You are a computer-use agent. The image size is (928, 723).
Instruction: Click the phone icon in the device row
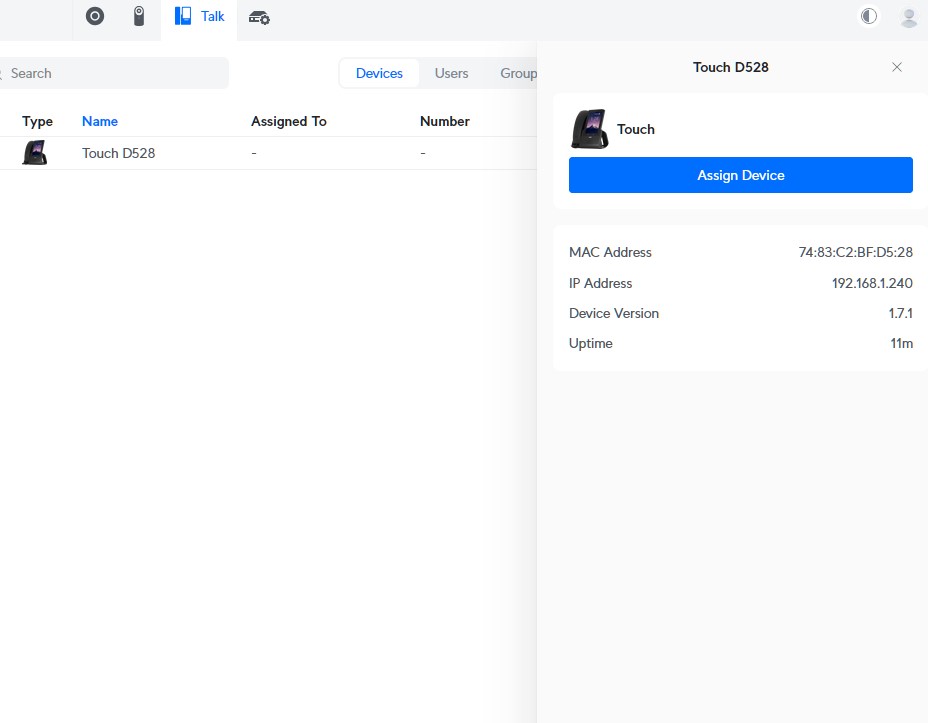[35, 153]
